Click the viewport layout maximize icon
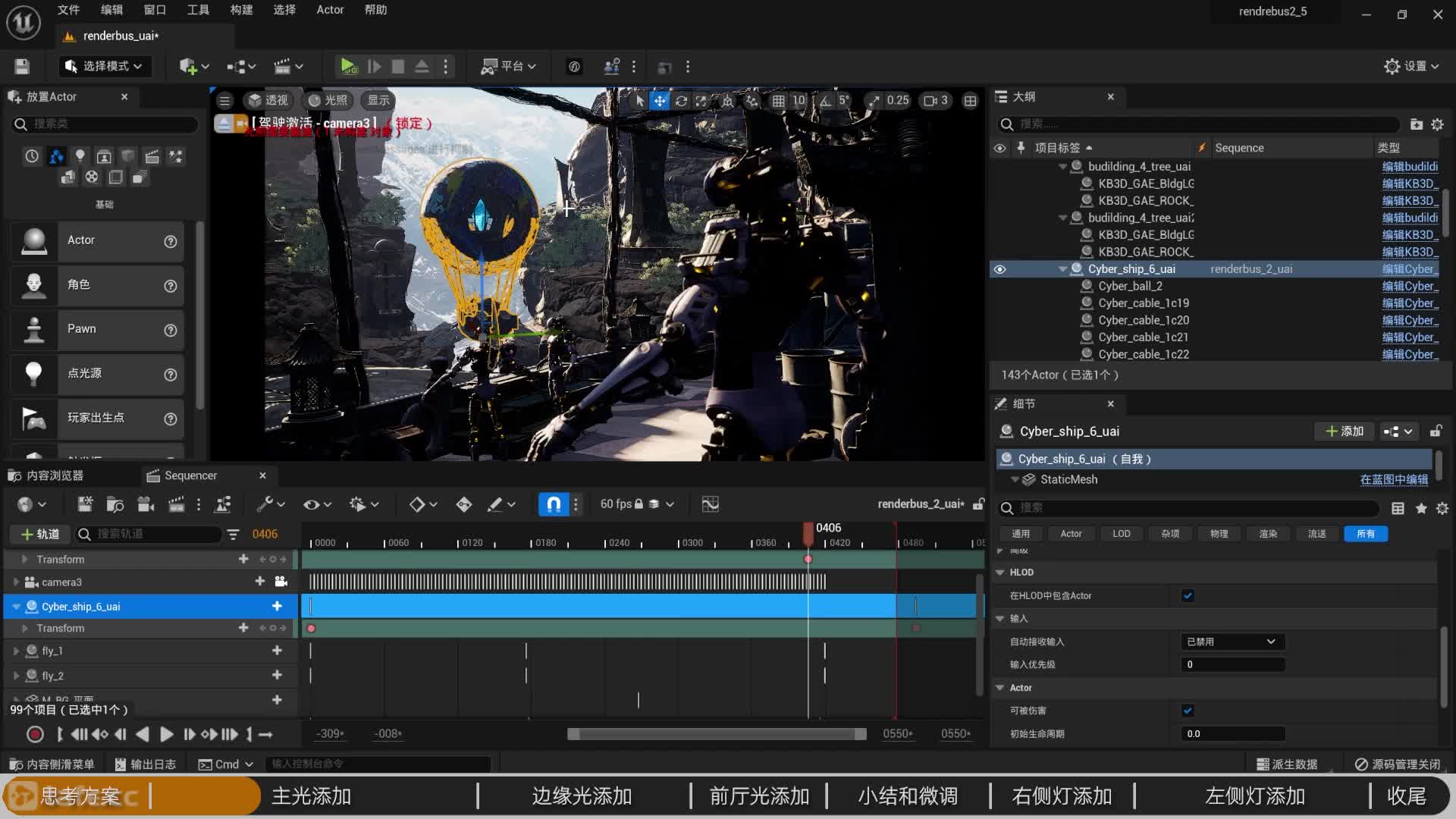The height and width of the screenshot is (819, 1456). click(x=970, y=101)
